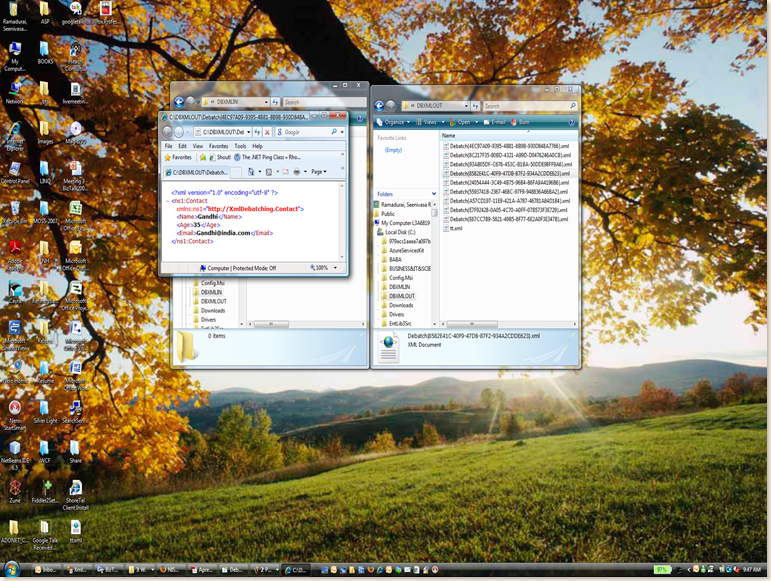771x581 pixels.
Task: Click the Windows Start orb
Action: tap(12, 570)
